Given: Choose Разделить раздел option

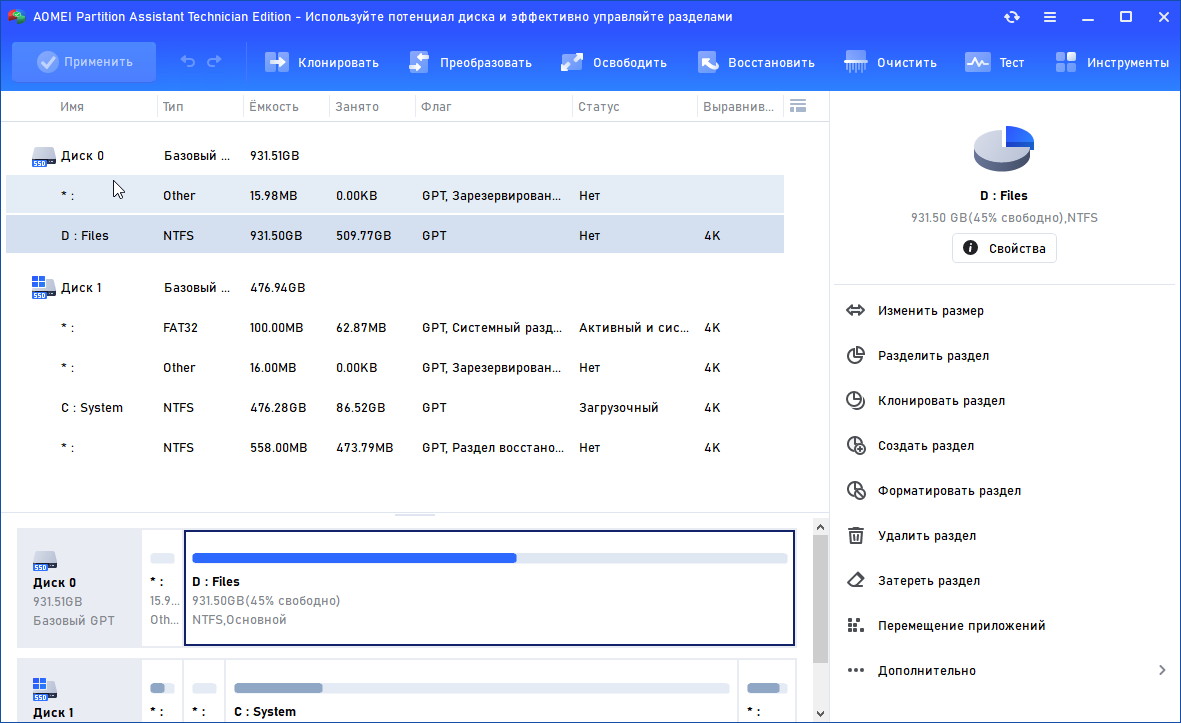Looking at the screenshot, I should (933, 355).
